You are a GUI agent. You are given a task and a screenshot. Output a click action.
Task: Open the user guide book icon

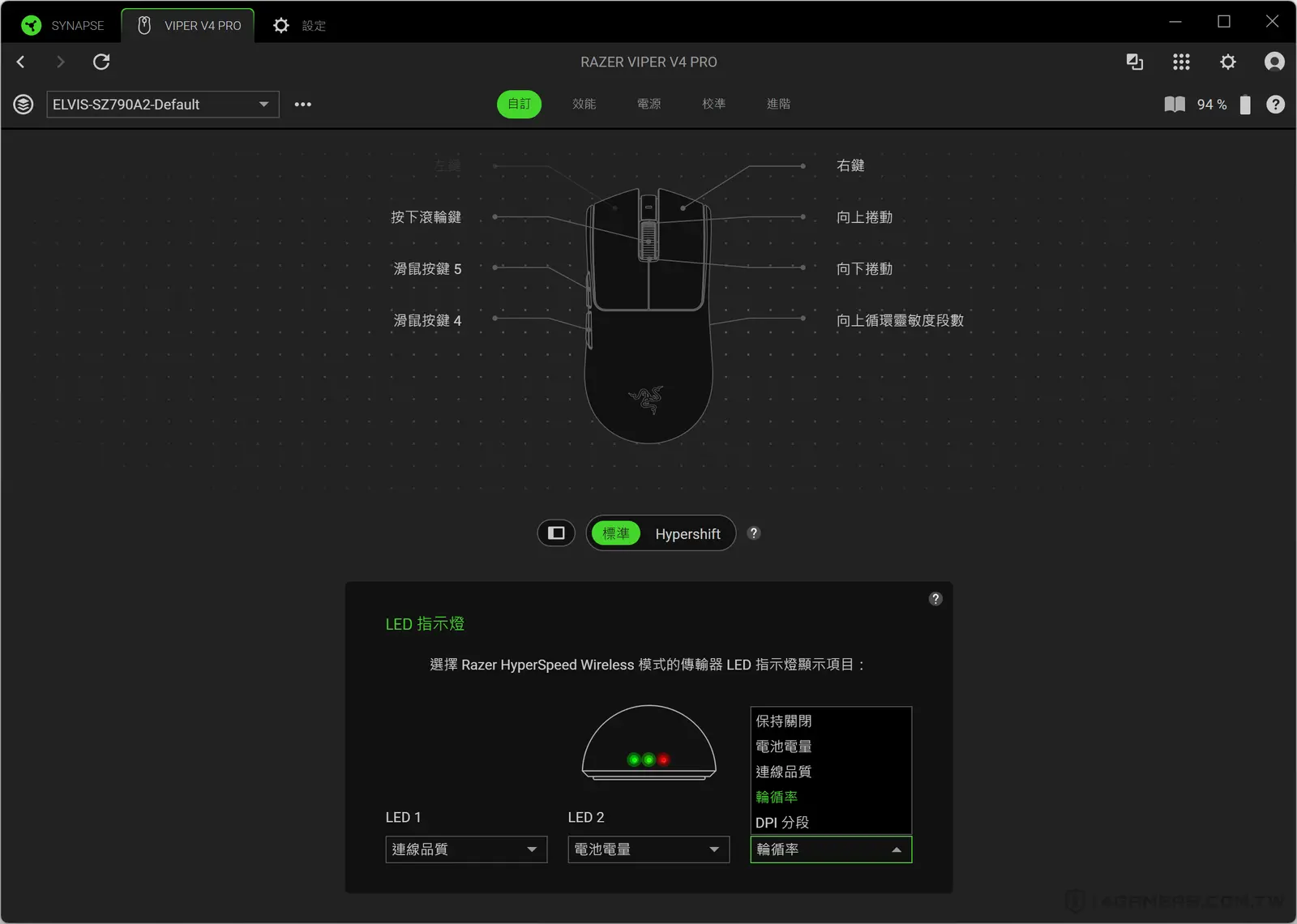click(1175, 104)
